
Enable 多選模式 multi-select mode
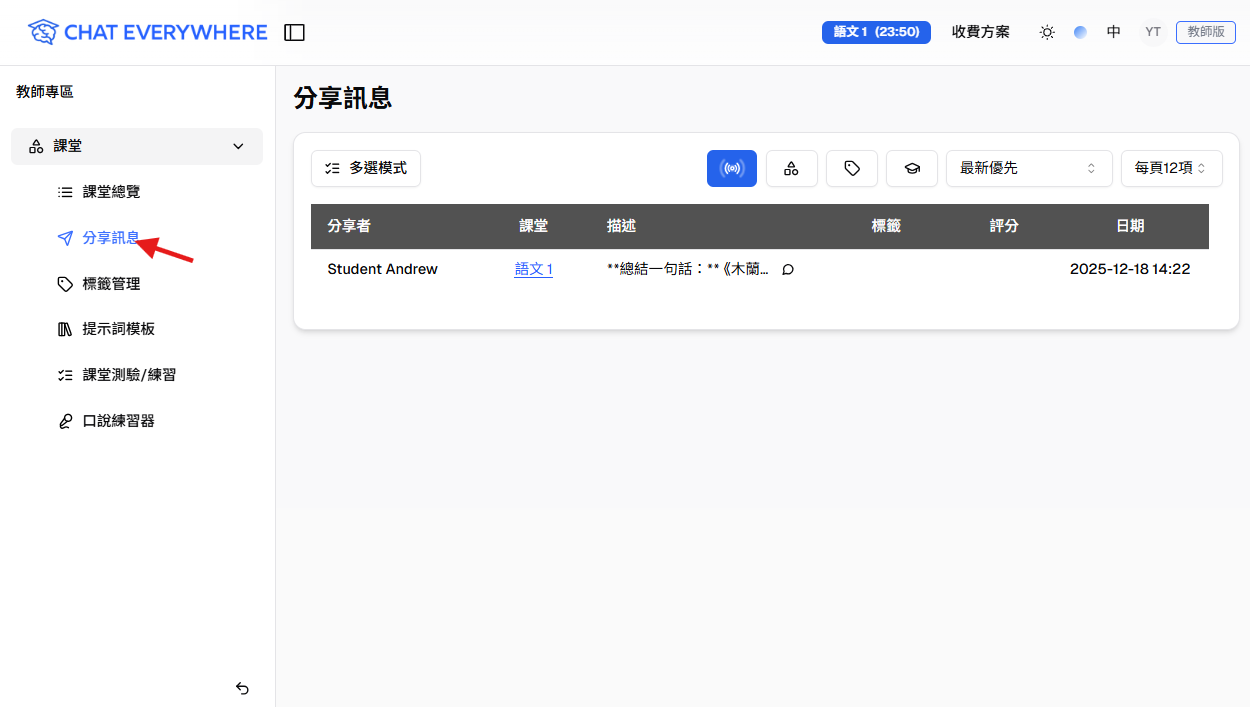(366, 168)
